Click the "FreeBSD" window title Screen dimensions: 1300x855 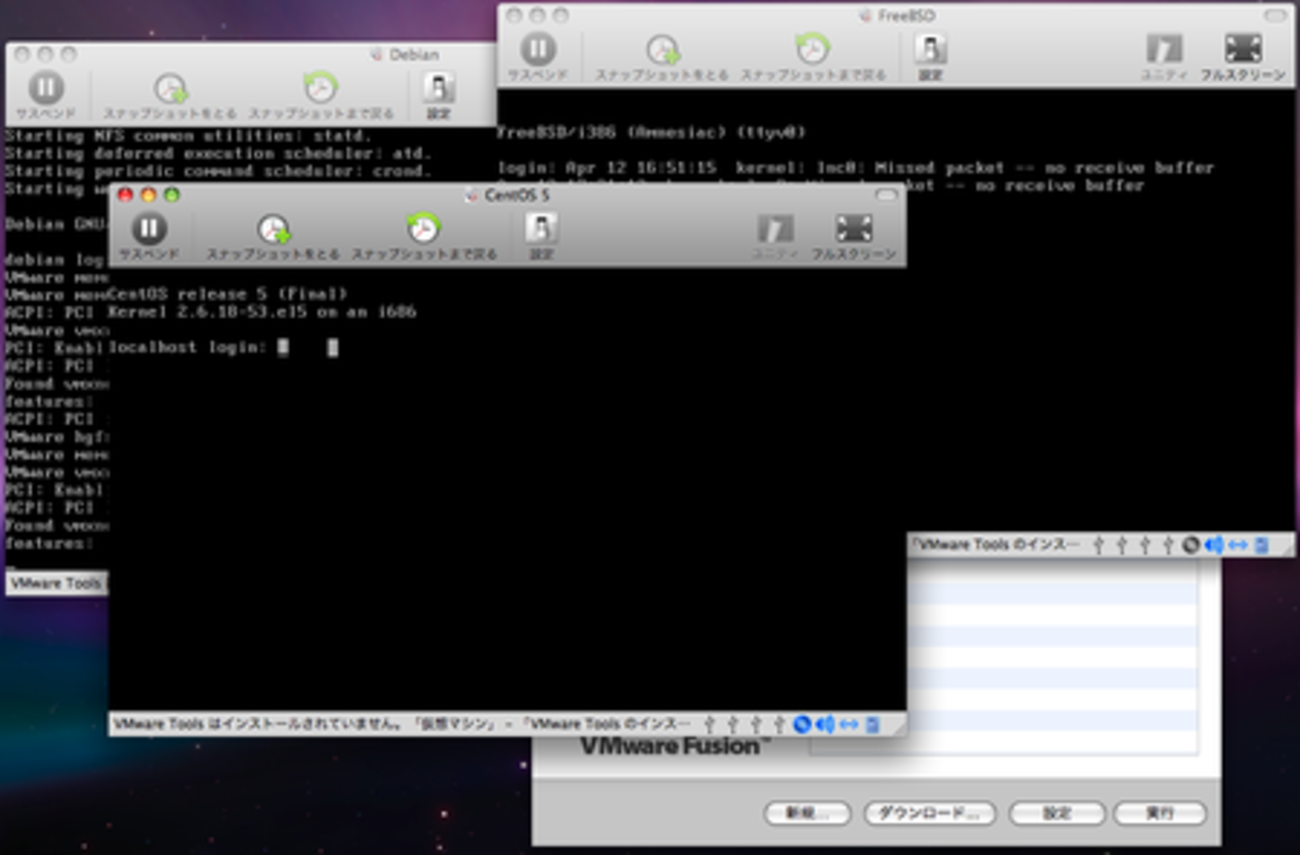pyautogui.click(x=906, y=16)
